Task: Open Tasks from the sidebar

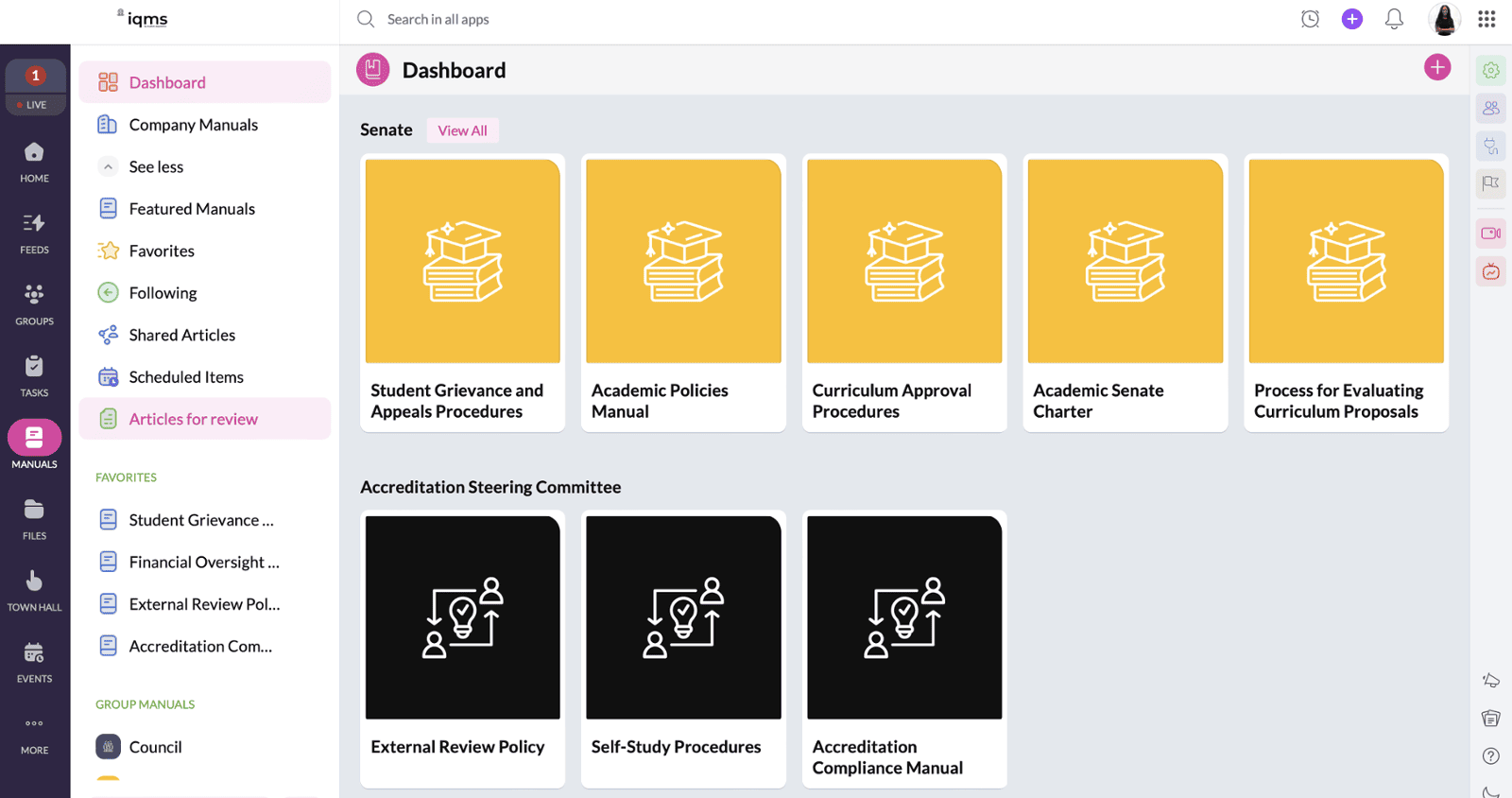Action: (x=34, y=375)
